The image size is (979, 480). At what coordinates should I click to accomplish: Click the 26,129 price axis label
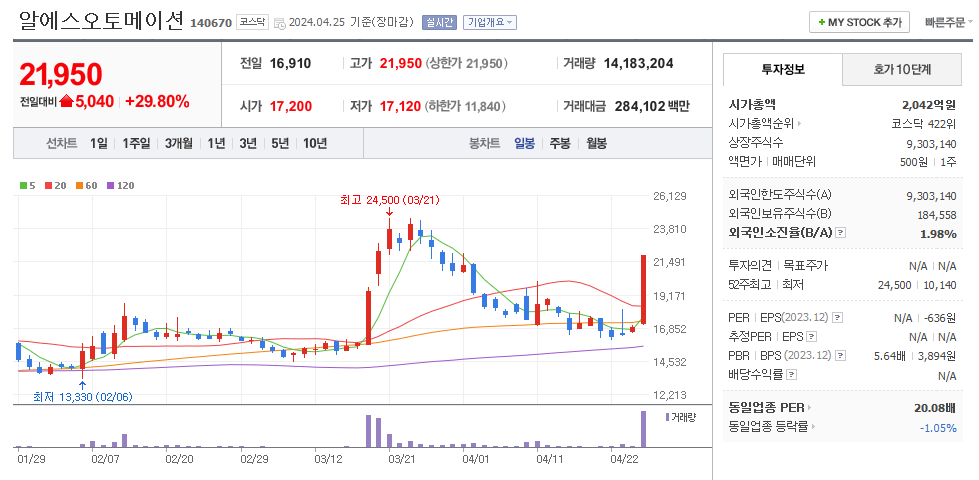669,196
